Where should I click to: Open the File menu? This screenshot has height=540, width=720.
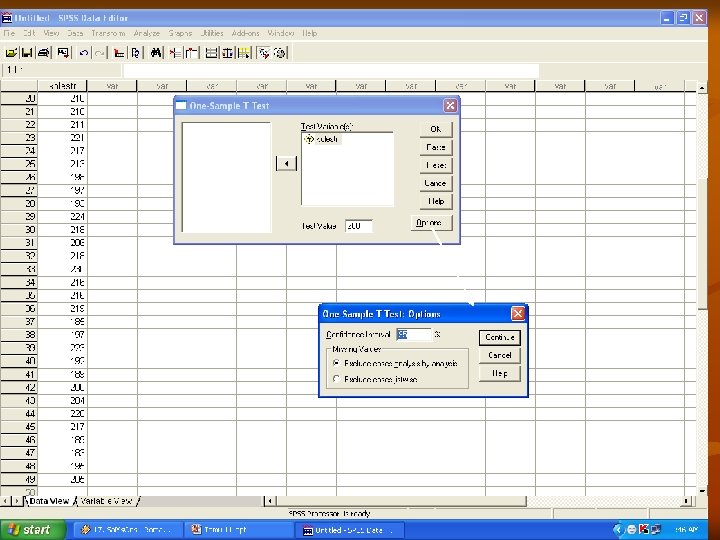[x=9, y=33]
